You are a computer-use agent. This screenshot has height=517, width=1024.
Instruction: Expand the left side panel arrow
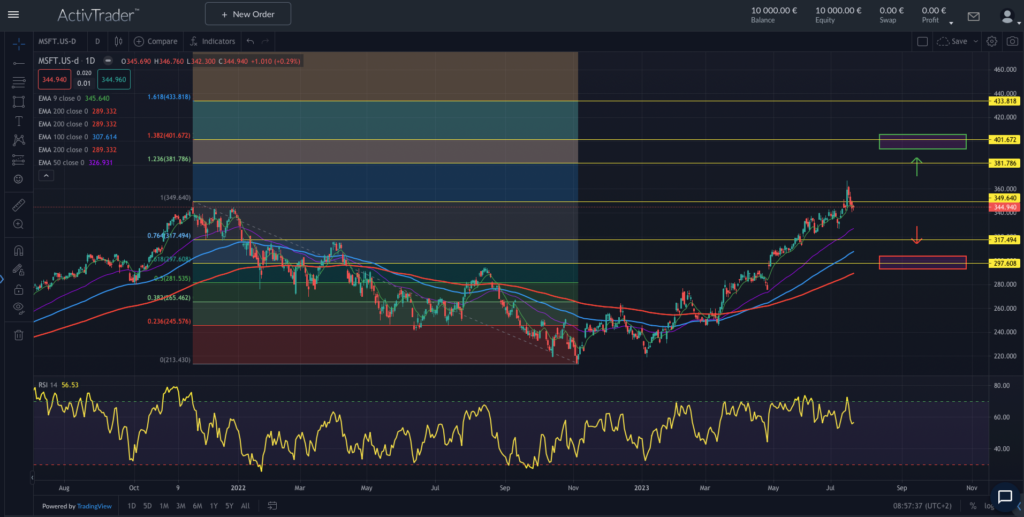[x=2, y=279]
